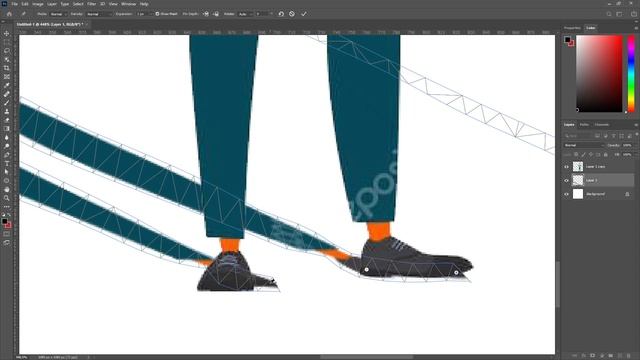Select the Zoom tool
Screen dimensions: 640x360
point(7,198)
